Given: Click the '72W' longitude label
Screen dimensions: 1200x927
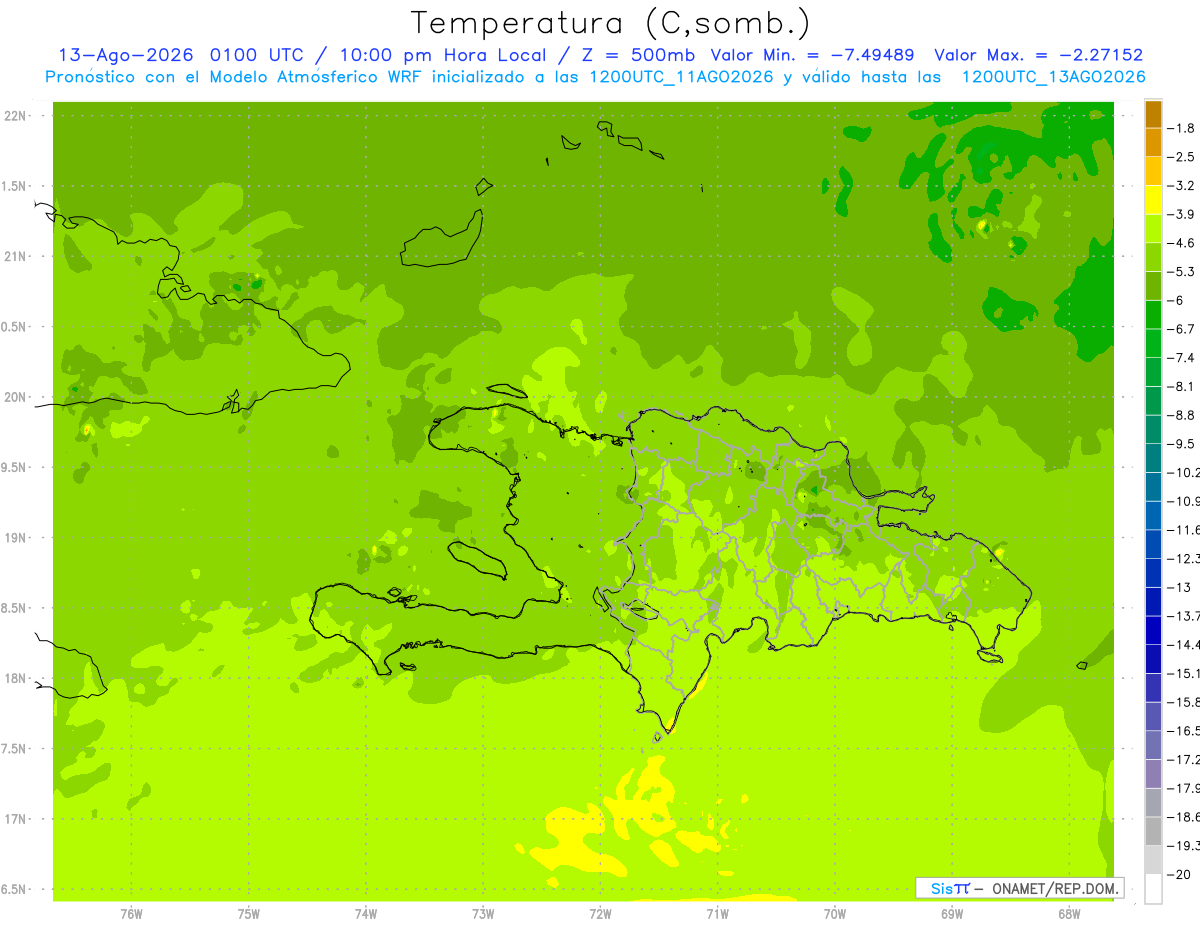Looking at the screenshot, I should pyautogui.click(x=600, y=914).
